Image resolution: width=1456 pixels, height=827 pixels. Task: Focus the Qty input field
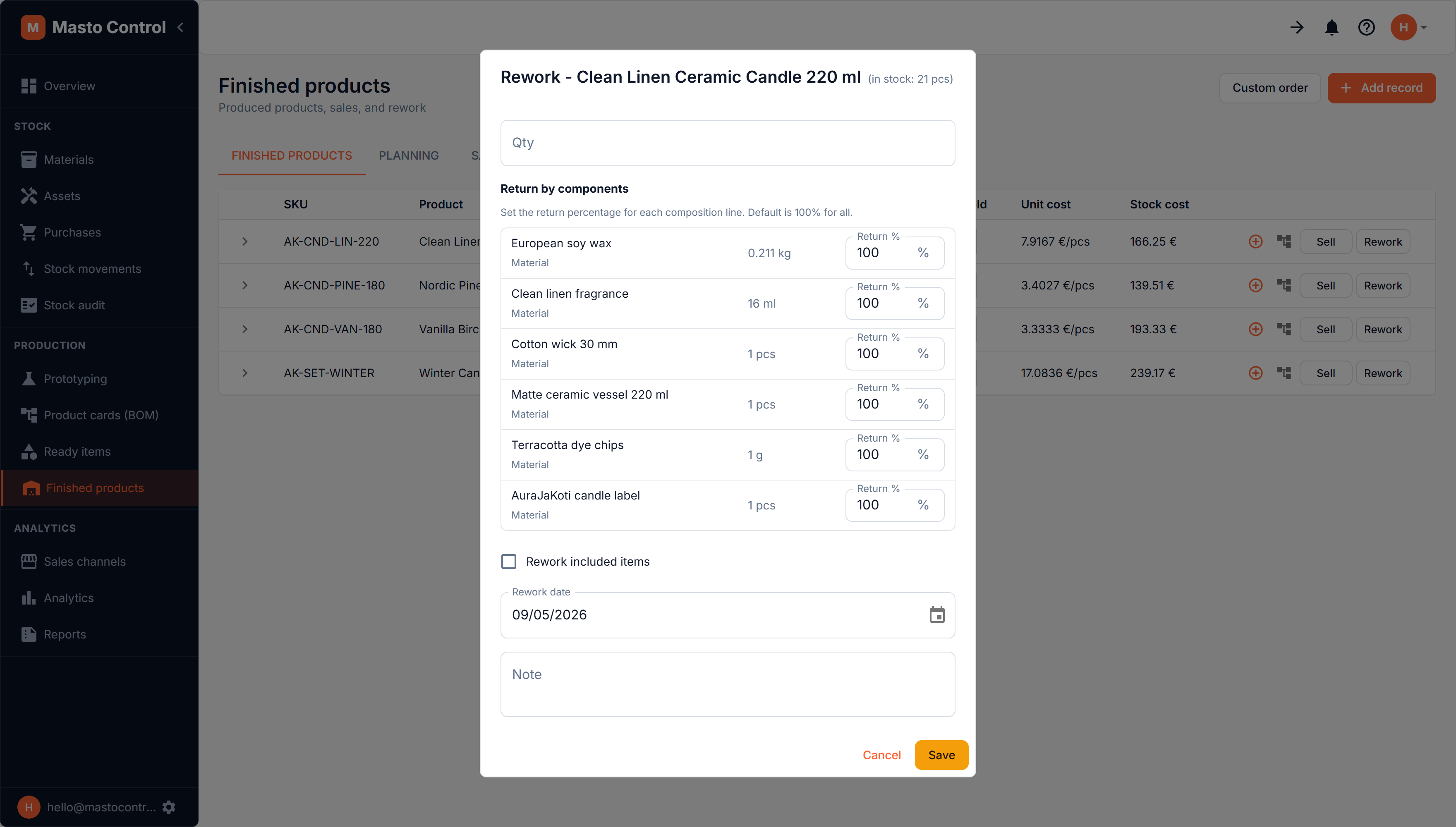point(727,143)
